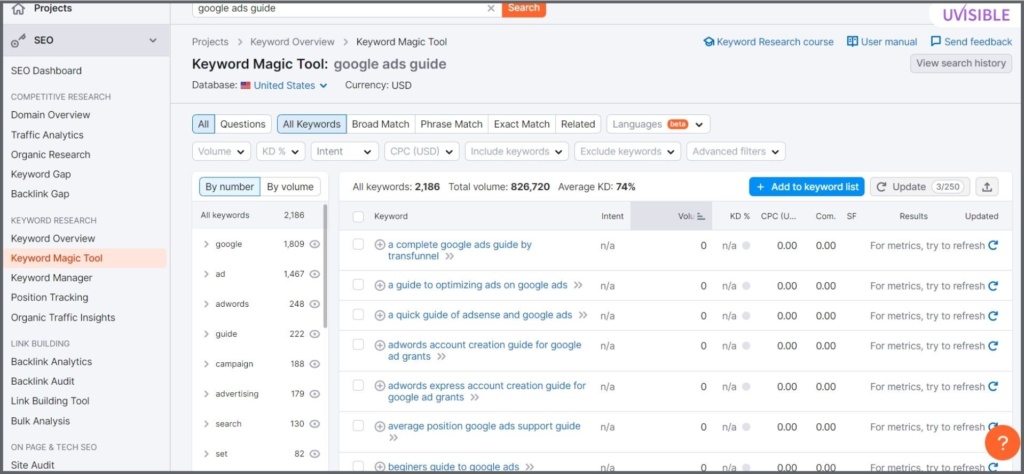
Task: Open the Include keywords dropdown
Action: pyautogui.click(x=517, y=151)
